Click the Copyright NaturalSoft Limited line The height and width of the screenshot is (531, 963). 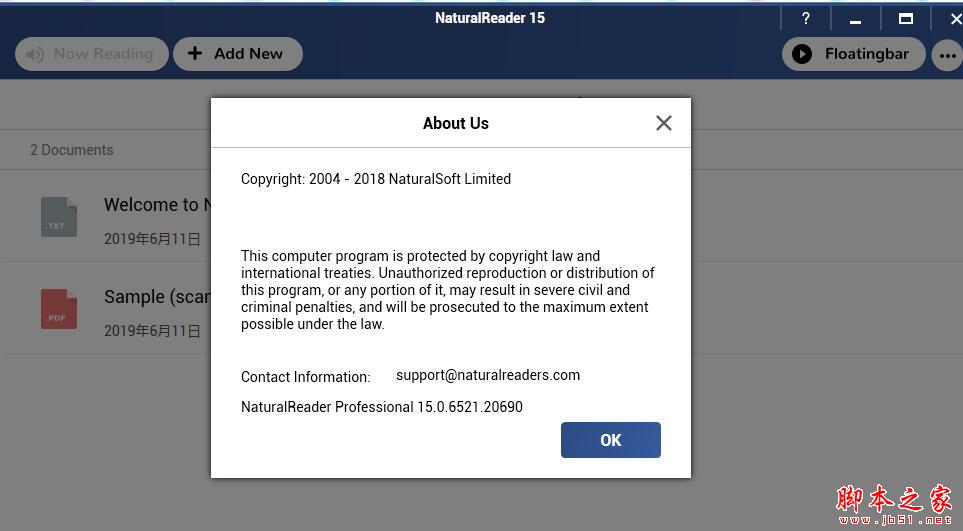pyautogui.click(x=376, y=179)
